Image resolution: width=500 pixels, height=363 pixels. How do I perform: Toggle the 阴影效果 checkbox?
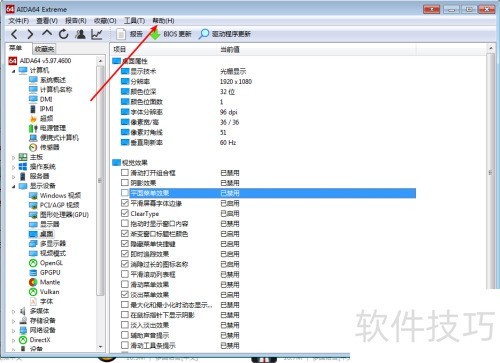click(125, 183)
